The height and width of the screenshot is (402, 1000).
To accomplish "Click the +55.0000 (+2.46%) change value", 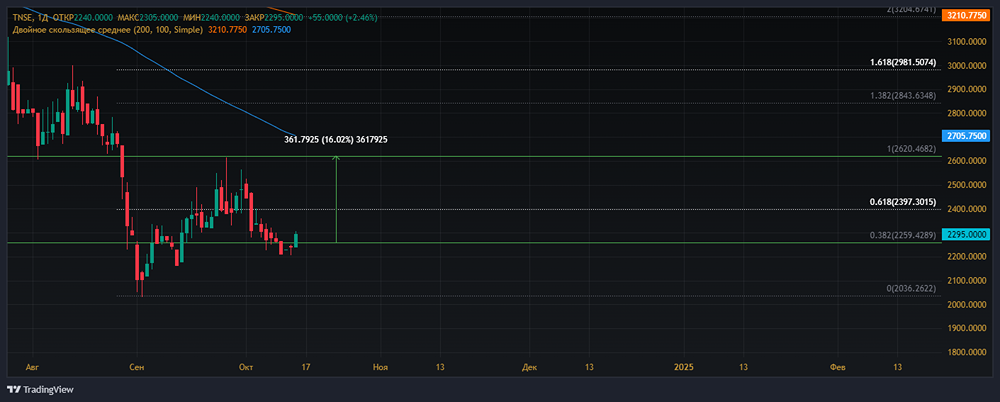I will pyautogui.click(x=342, y=18).
